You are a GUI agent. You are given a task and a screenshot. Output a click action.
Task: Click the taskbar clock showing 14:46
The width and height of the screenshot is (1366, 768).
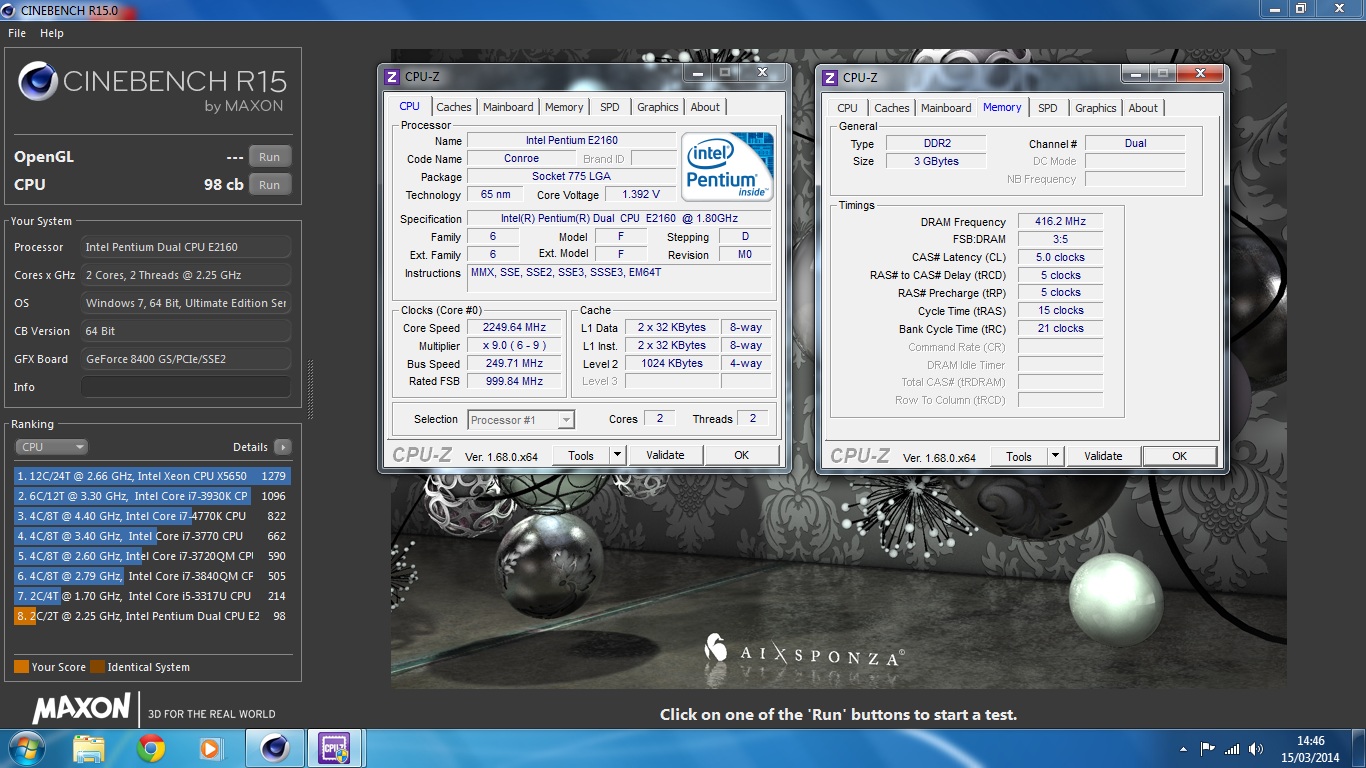[1310, 749]
